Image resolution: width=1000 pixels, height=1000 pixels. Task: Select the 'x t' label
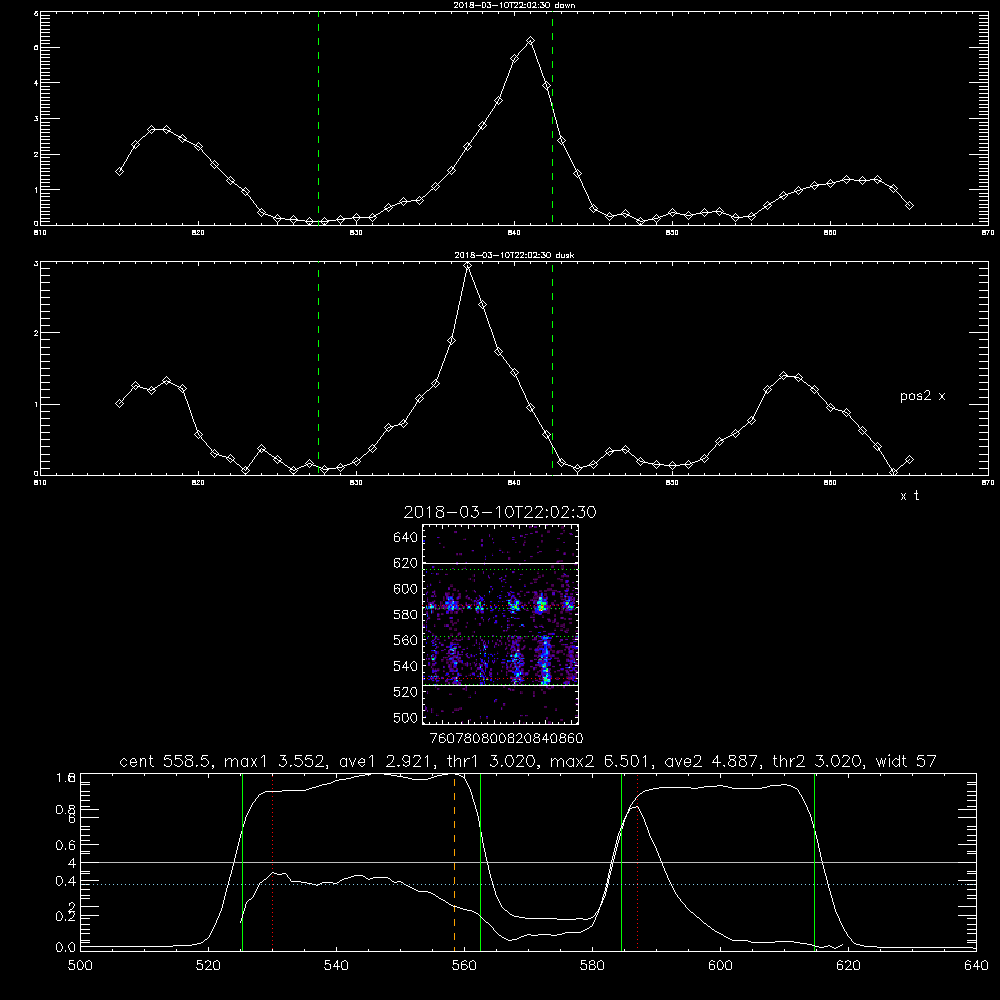pos(909,496)
